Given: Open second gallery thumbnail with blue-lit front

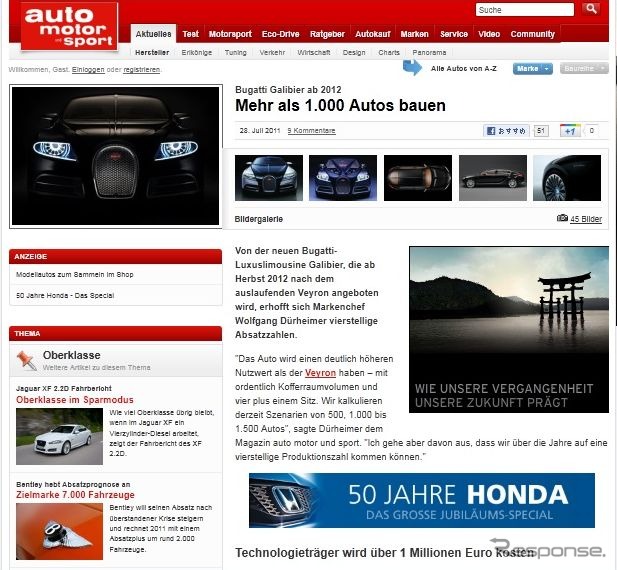Looking at the screenshot, I should 343,178.
